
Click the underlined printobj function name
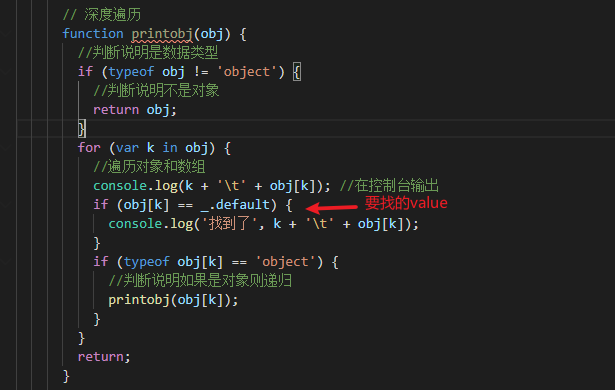click(162, 34)
